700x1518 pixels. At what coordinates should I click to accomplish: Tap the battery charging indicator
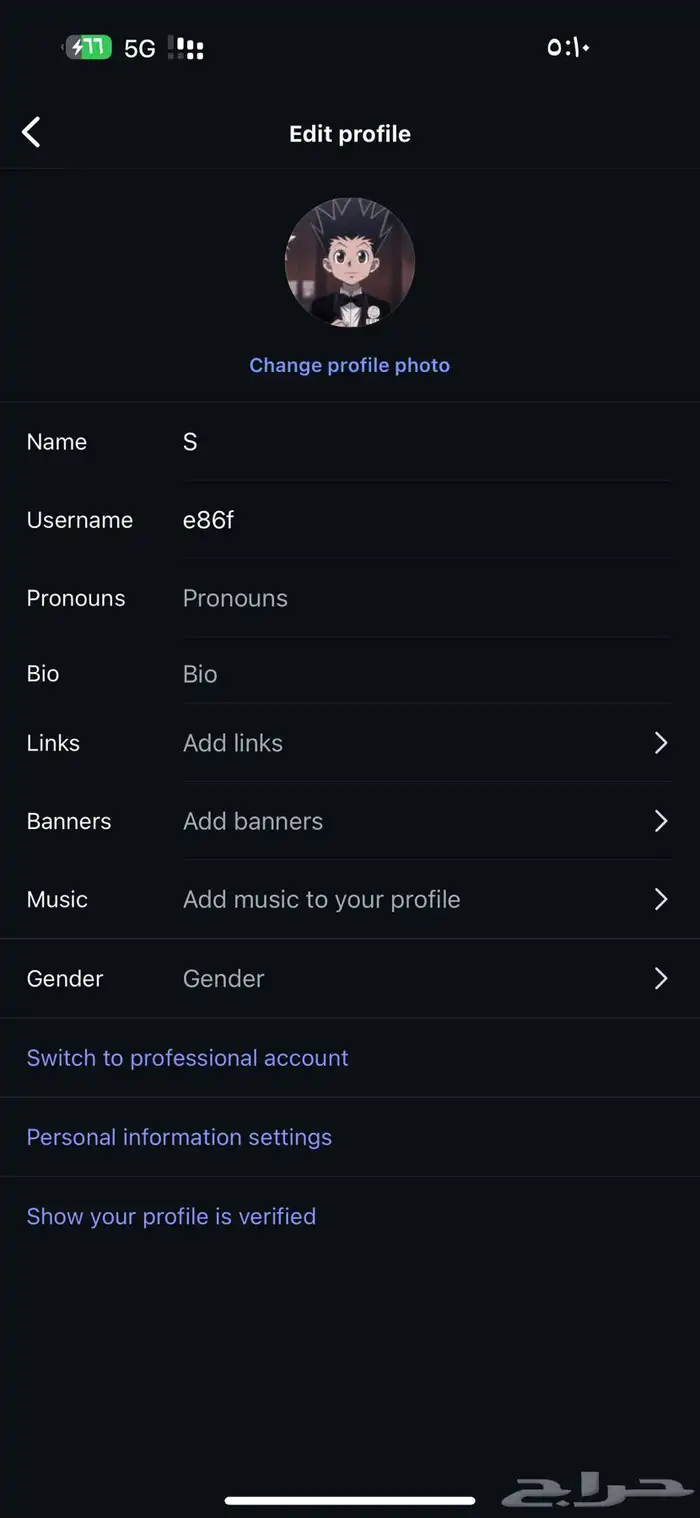point(88,47)
